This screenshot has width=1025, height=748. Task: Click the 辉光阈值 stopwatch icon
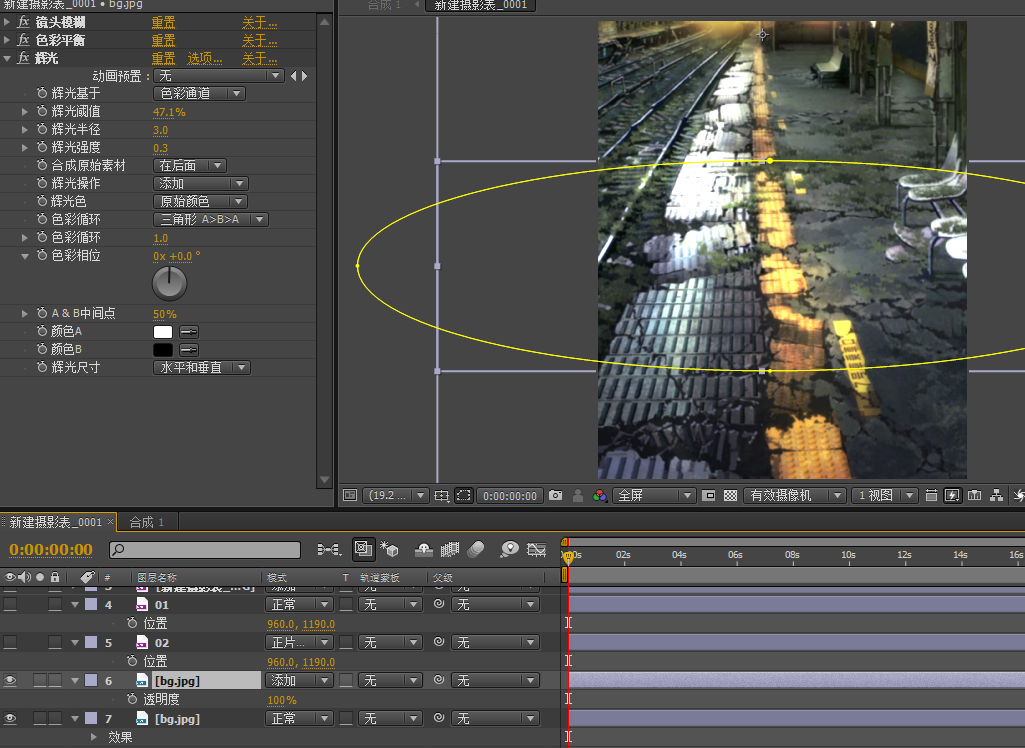tap(42, 112)
